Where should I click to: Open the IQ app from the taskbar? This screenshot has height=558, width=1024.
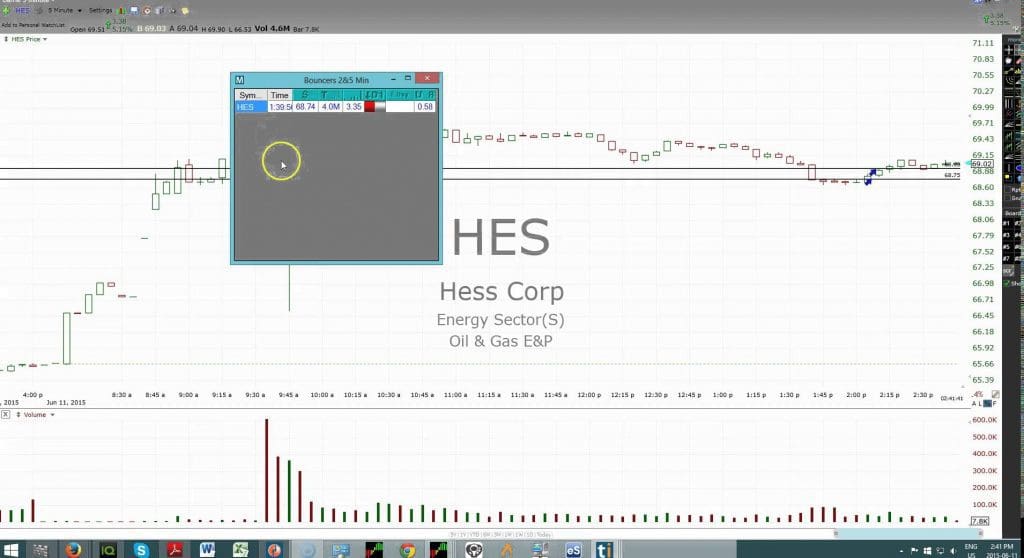[x=108, y=550]
